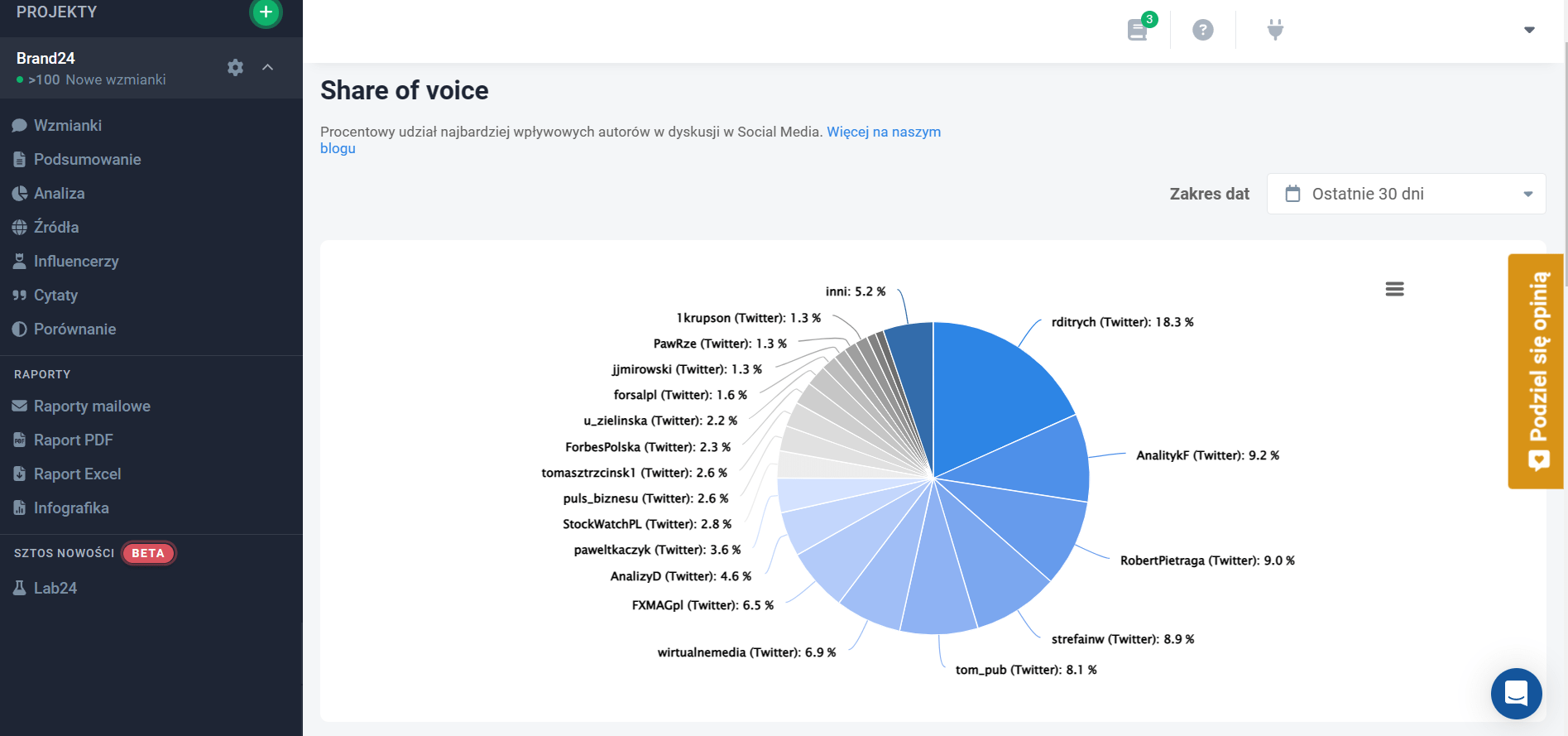Generate Raport PDF
Screen dimensions: 1568x736
pos(73,440)
